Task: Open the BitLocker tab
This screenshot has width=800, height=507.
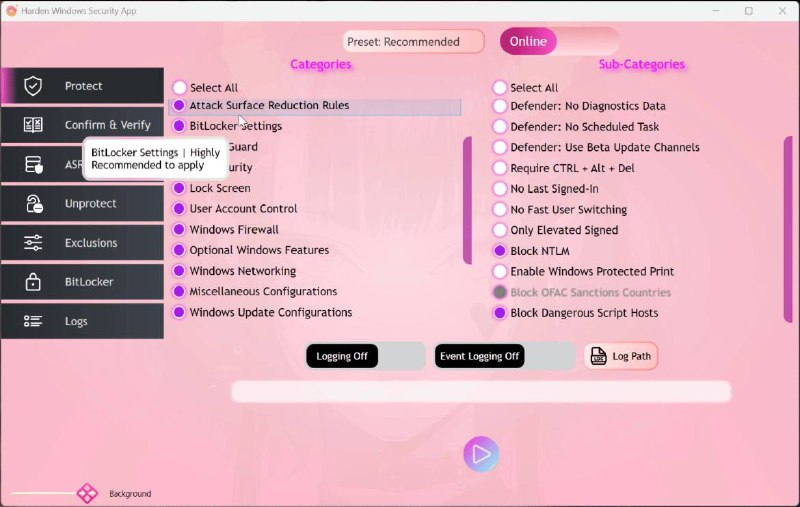Action: point(82,282)
